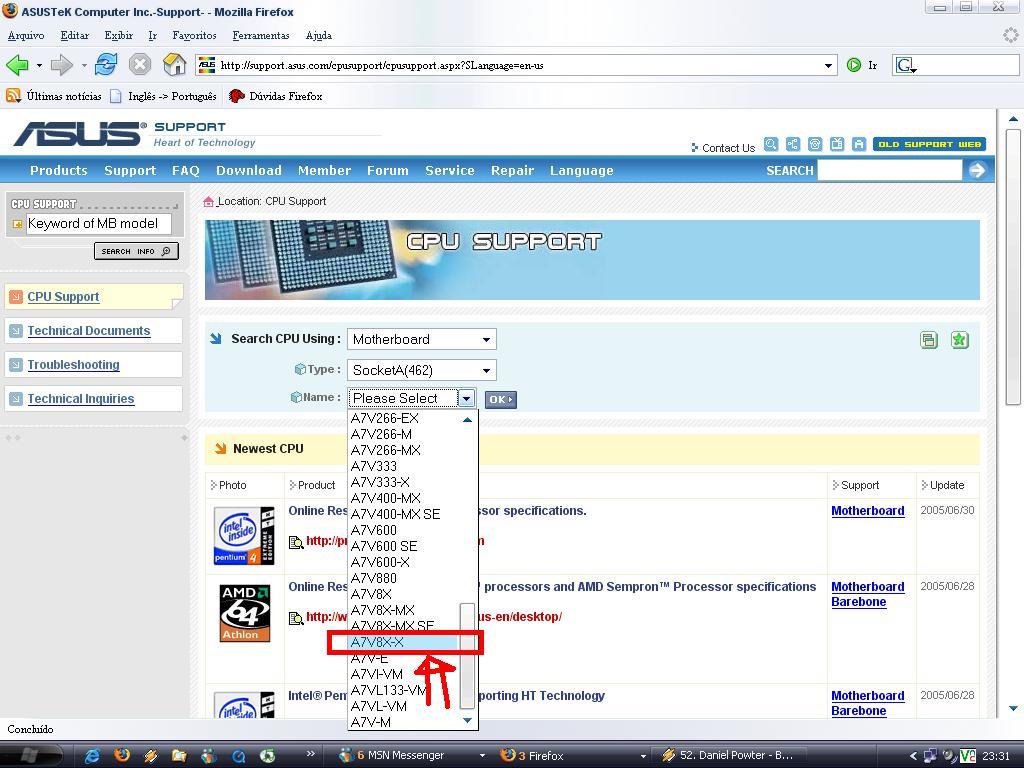Open the Forward button history dropdown arrow
This screenshot has width=1024, height=768.
[84, 65]
